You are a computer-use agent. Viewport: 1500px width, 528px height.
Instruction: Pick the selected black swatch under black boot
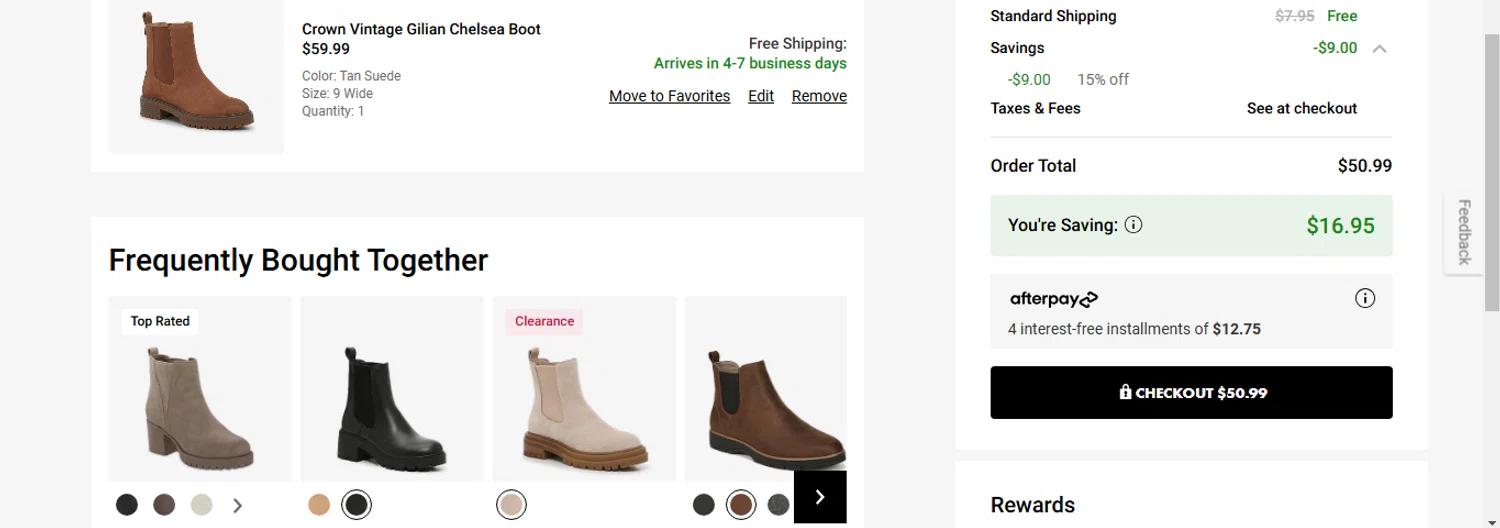tap(356, 505)
